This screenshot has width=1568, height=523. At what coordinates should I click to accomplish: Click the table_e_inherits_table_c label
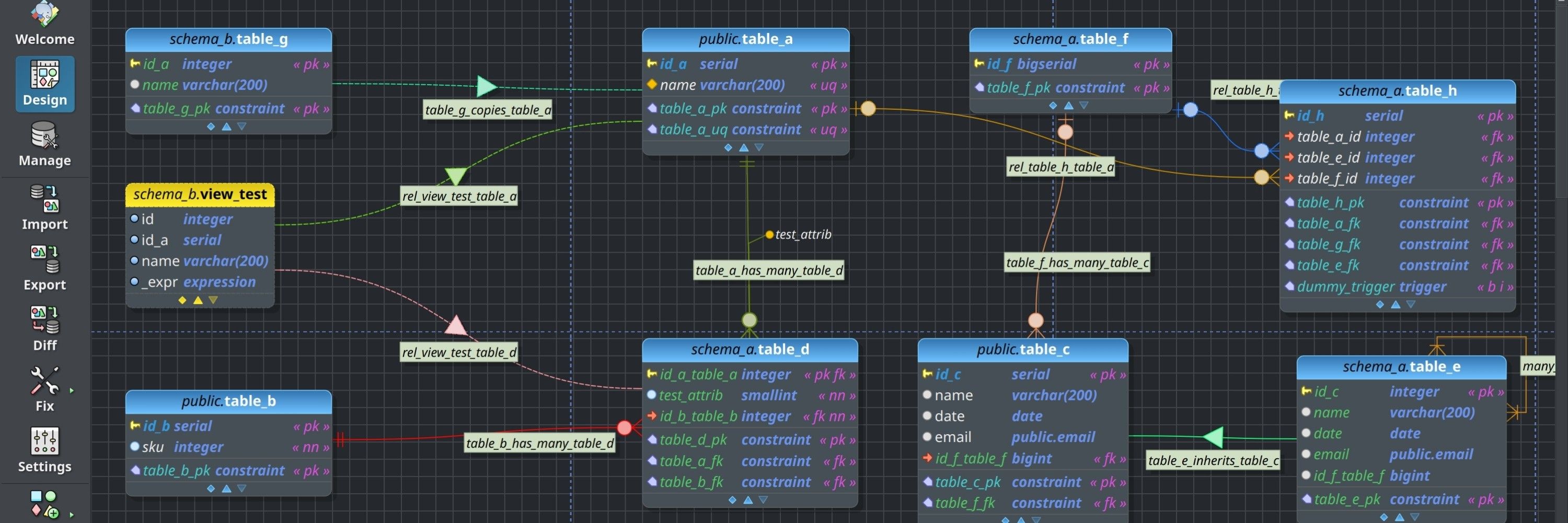coord(1213,461)
